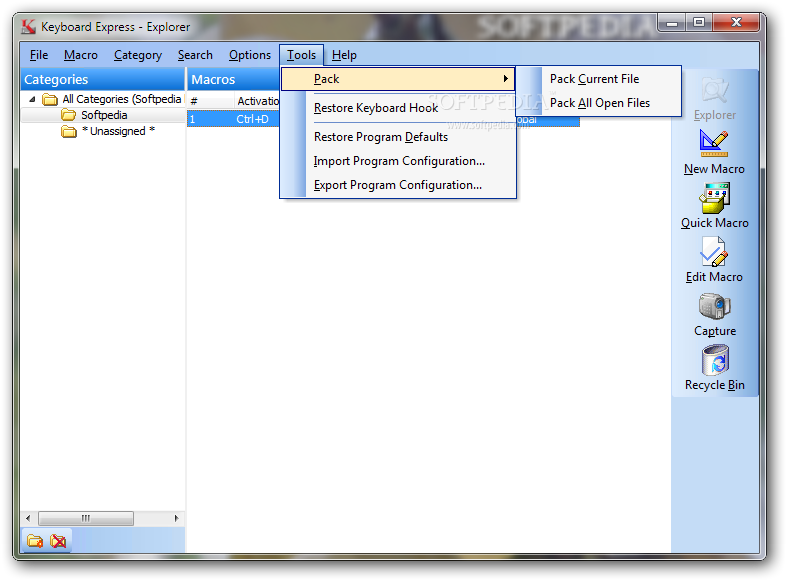The image size is (787, 581).
Task: Click the Pack submenu arrow
Action: coord(505,78)
